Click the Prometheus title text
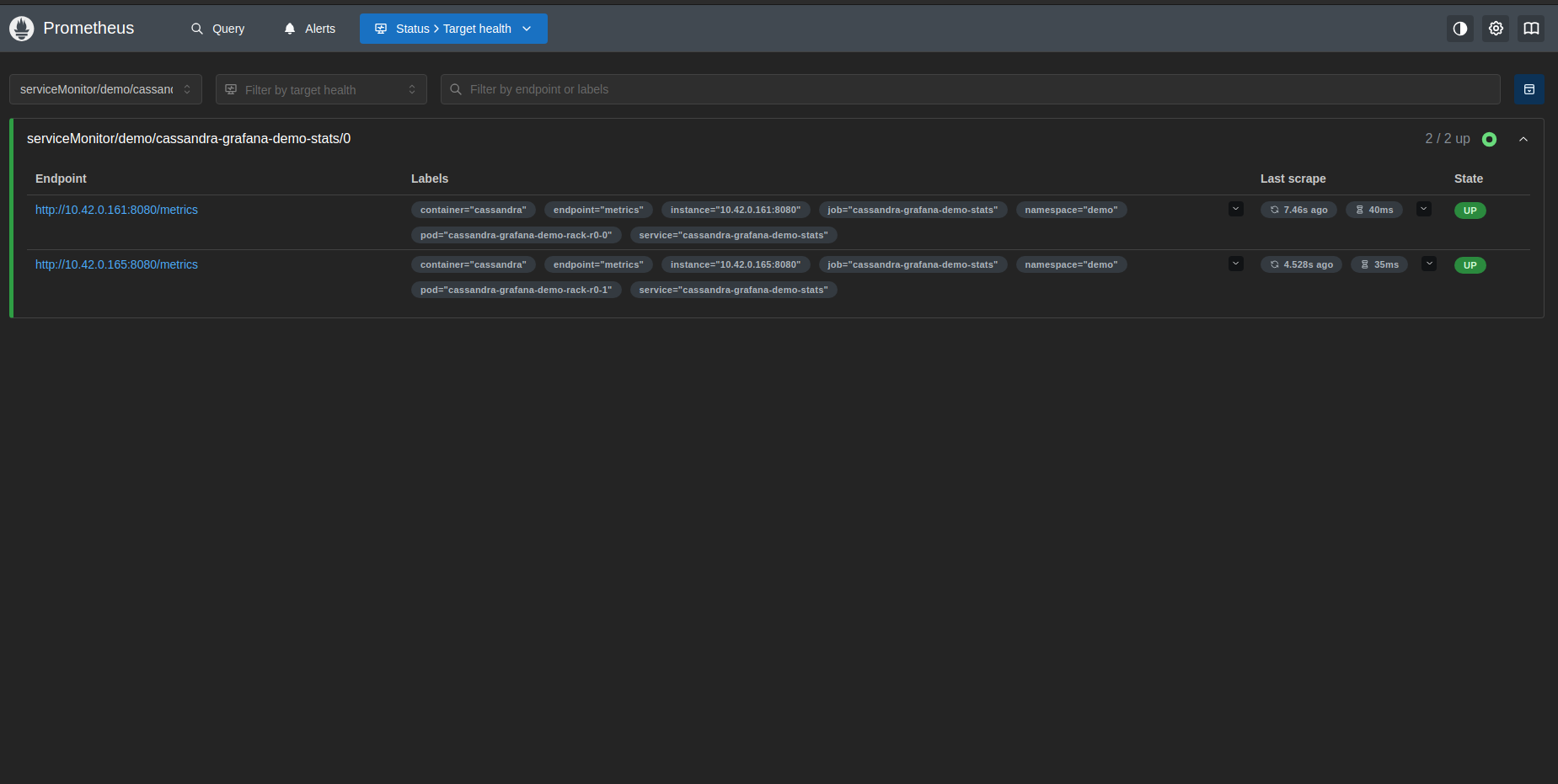1558x784 pixels. 88,29
